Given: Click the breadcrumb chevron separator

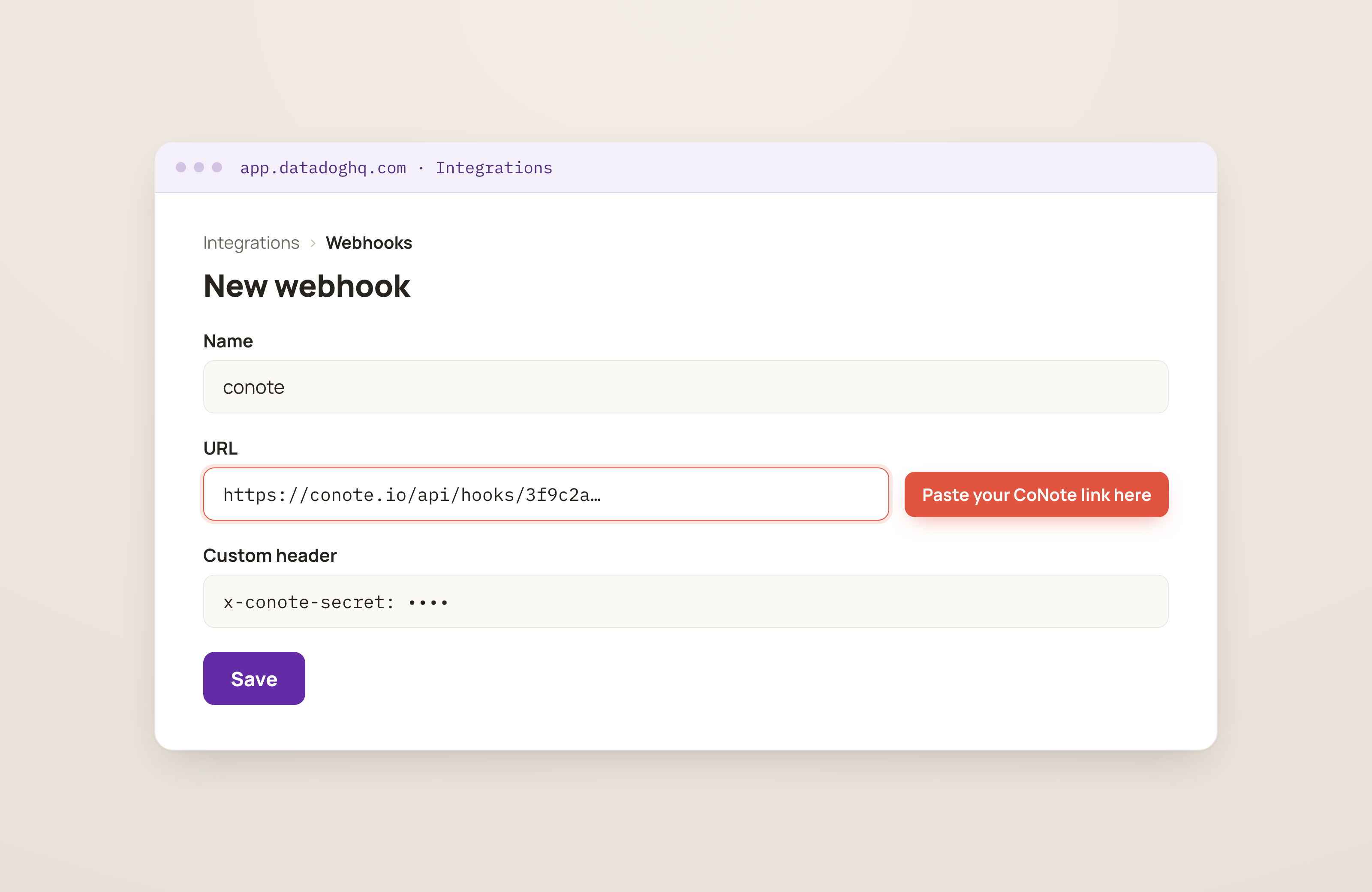Looking at the screenshot, I should coord(313,243).
